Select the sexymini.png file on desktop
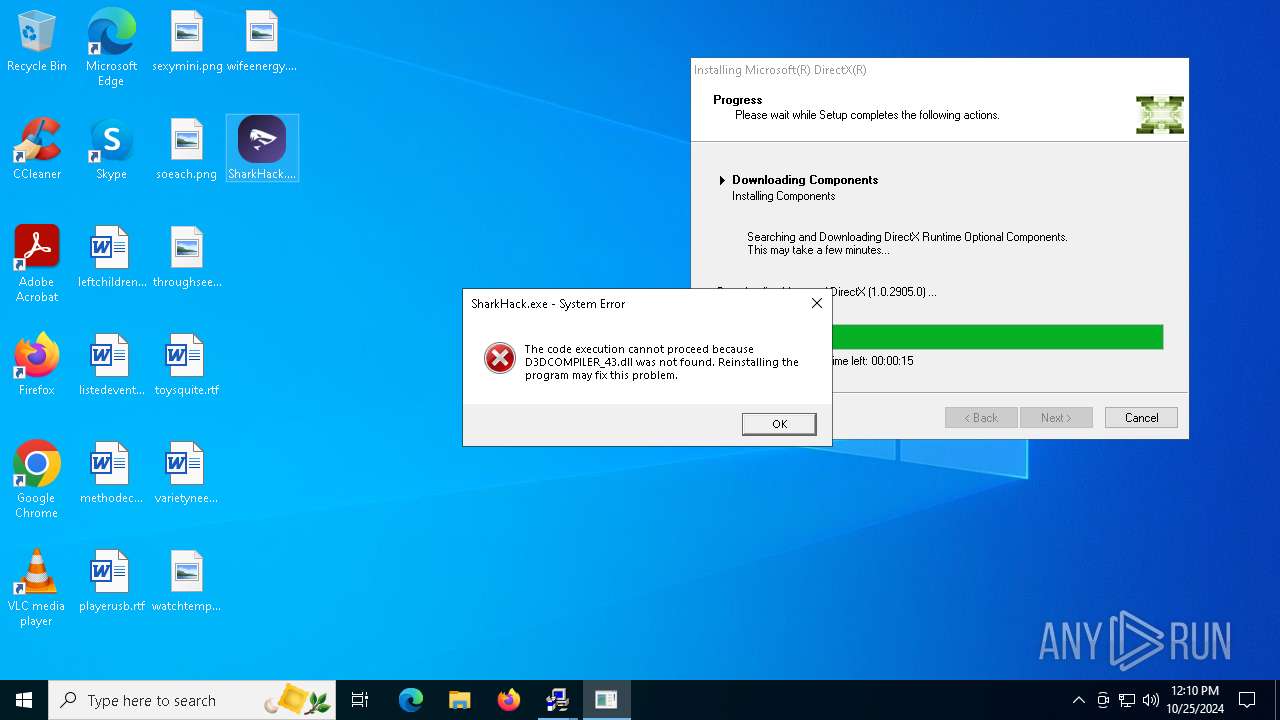1280x720 pixels. pyautogui.click(x=187, y=41)
